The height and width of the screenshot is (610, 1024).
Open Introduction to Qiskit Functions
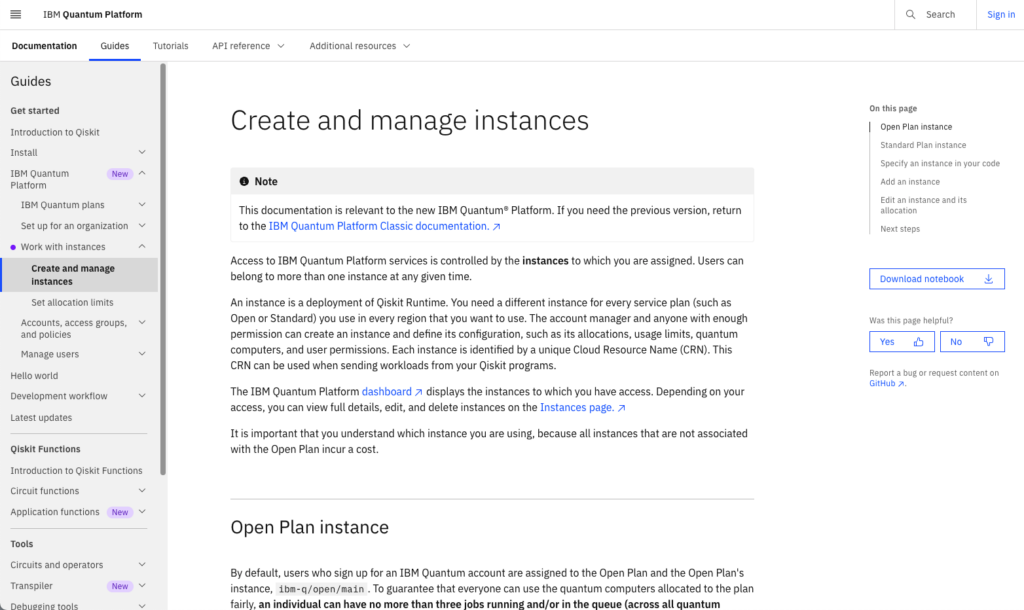(x=76, y=470)
